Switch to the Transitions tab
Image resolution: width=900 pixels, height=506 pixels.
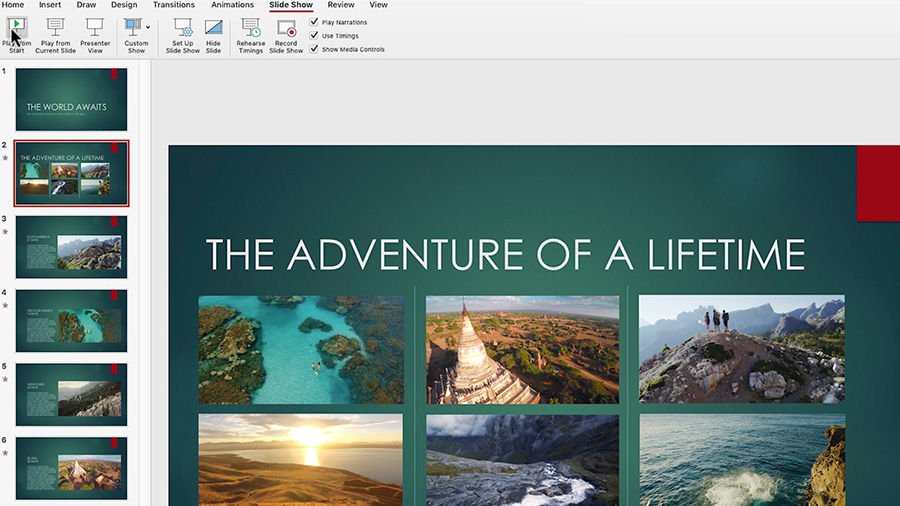point(174,5)
